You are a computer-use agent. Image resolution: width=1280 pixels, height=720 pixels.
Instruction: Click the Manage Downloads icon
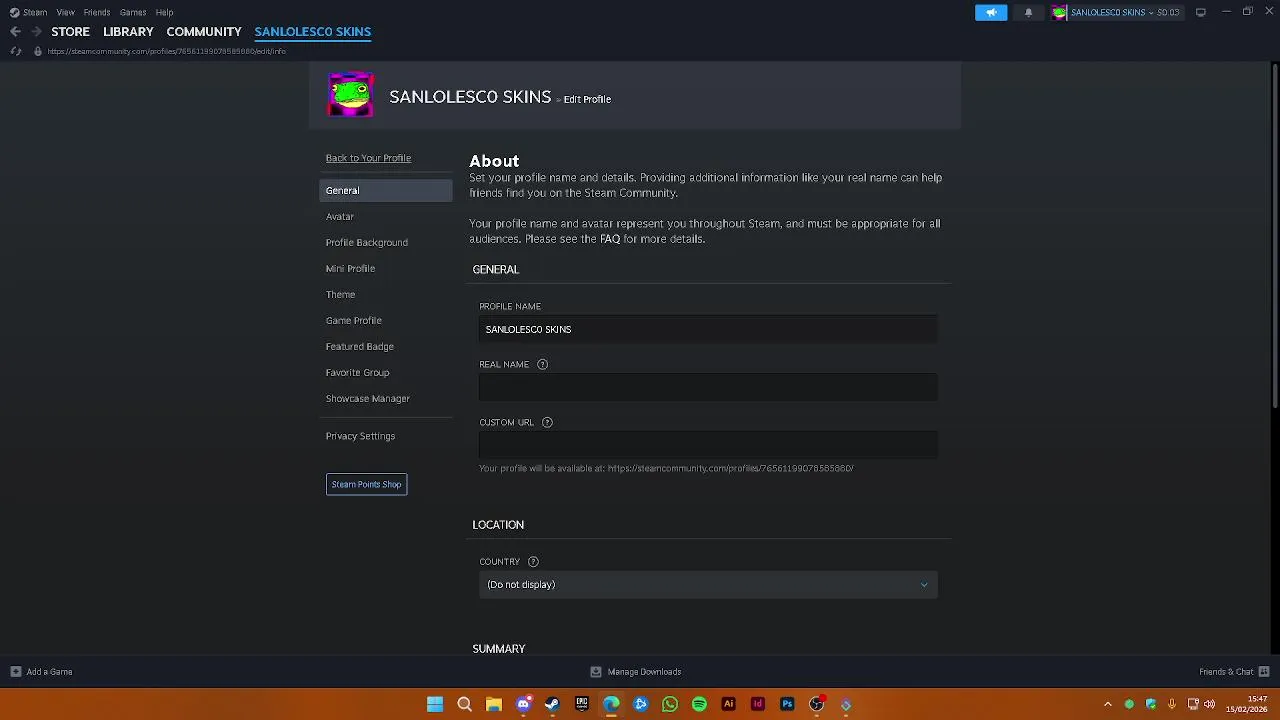point(596,672)
